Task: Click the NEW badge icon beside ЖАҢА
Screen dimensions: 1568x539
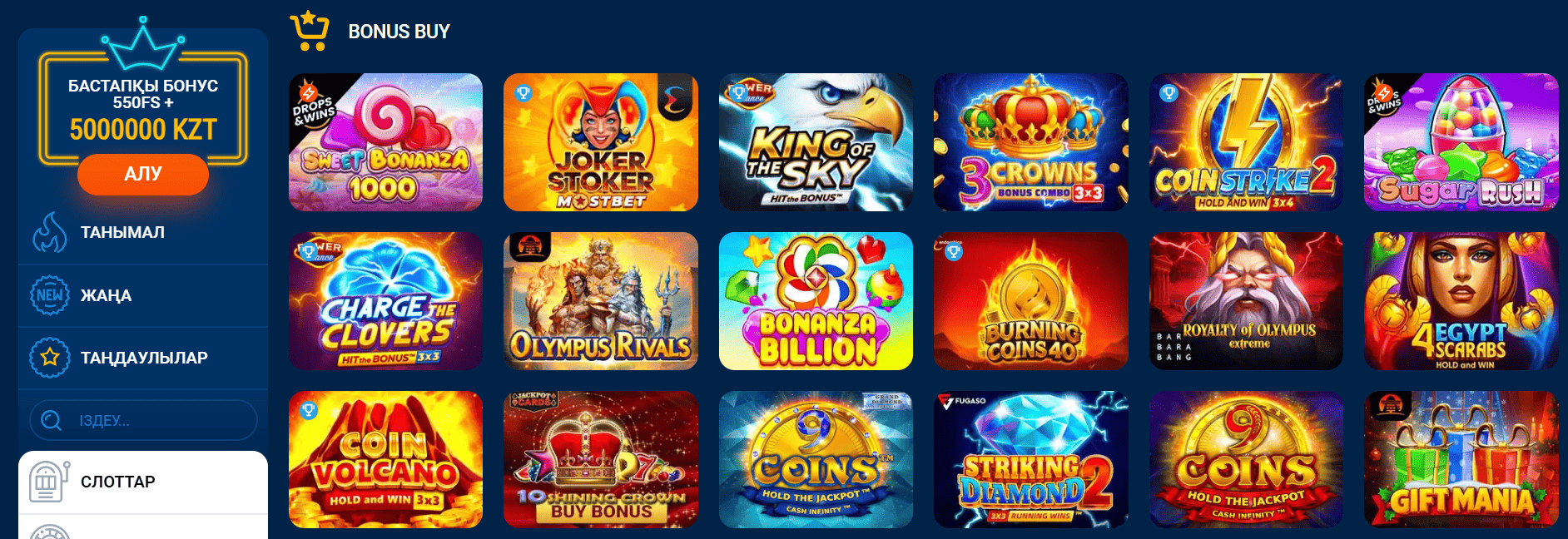Action: click(50, 295)
